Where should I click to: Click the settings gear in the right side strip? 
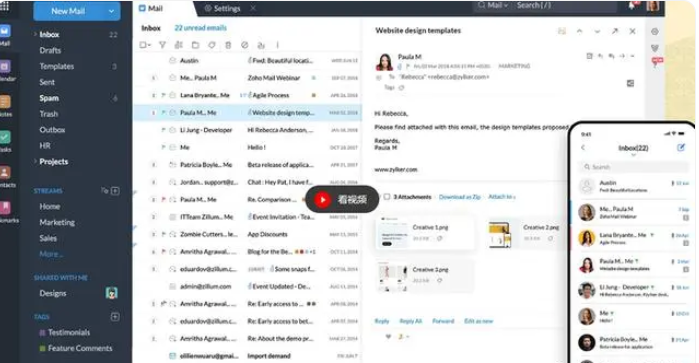655,32
